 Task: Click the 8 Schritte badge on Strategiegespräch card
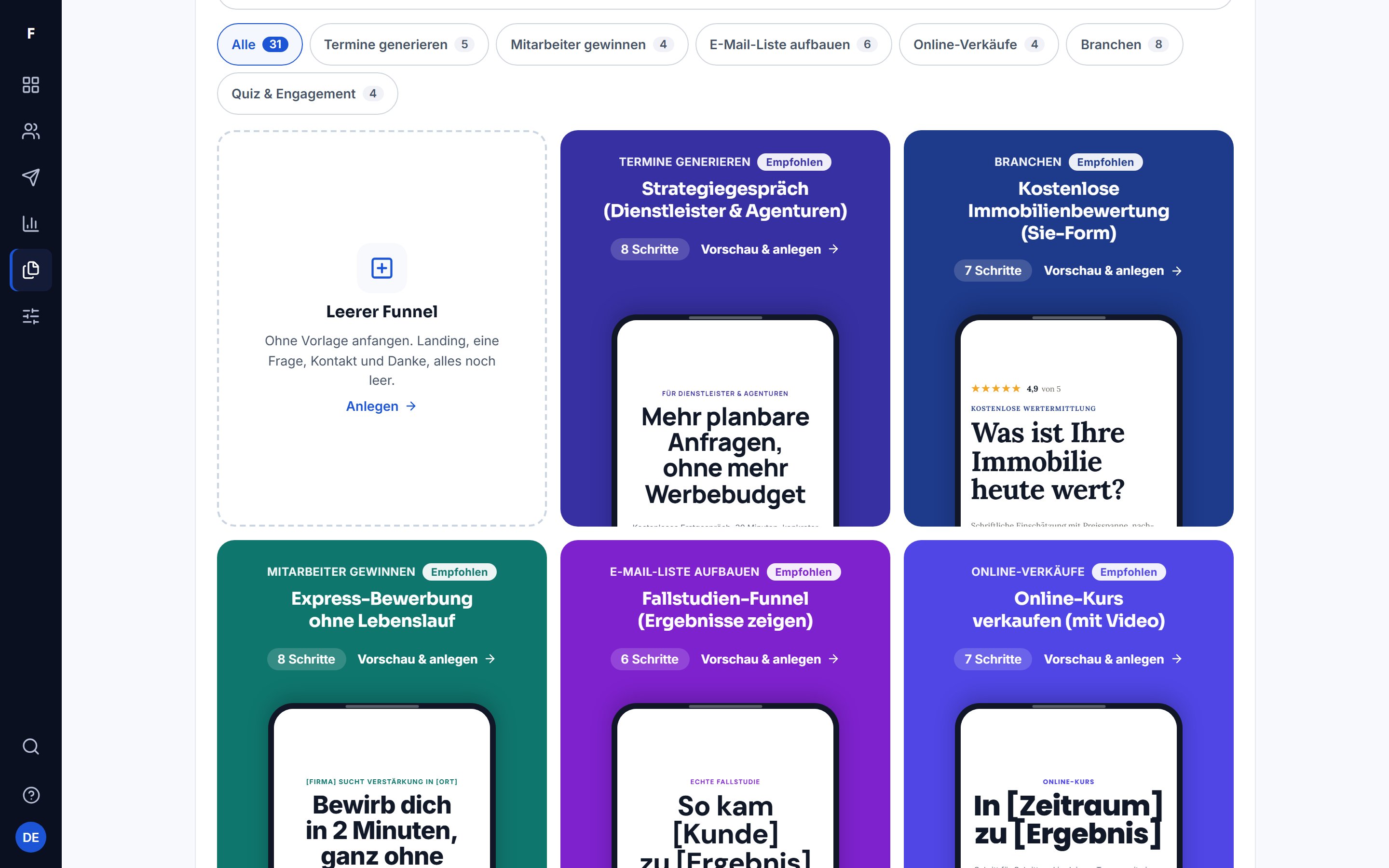point(649,249)
